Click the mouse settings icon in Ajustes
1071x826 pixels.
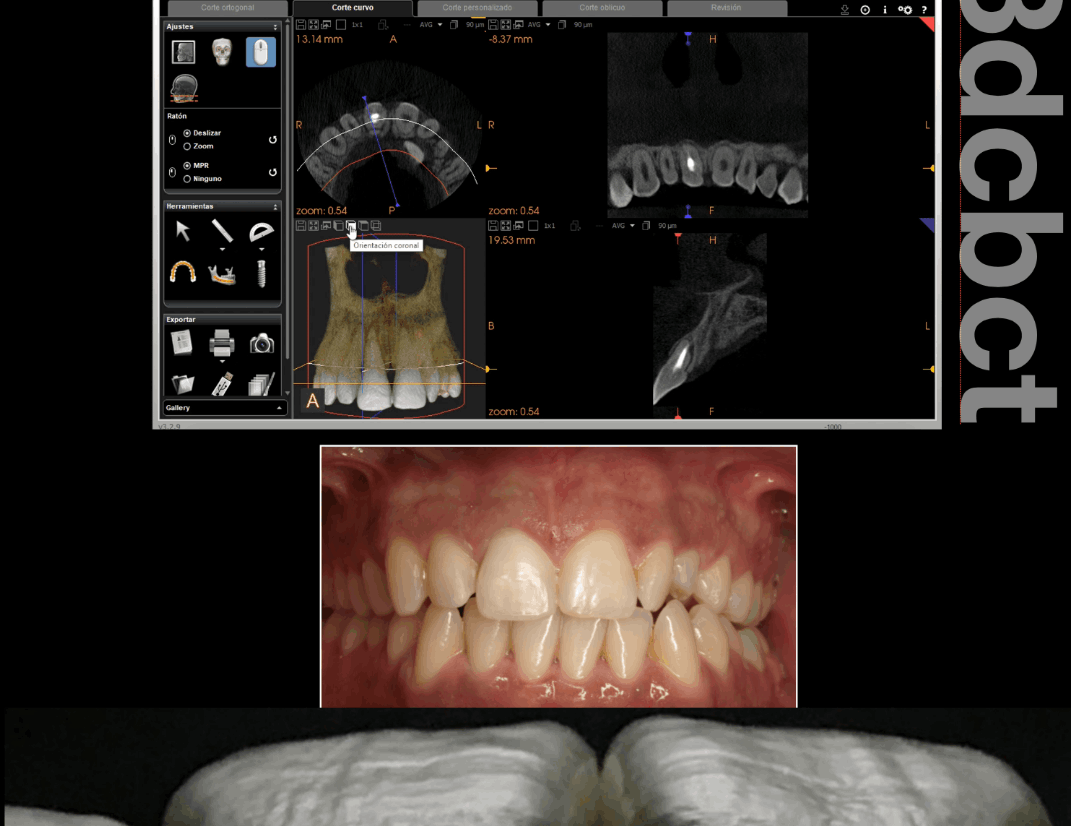pos(260,52)
